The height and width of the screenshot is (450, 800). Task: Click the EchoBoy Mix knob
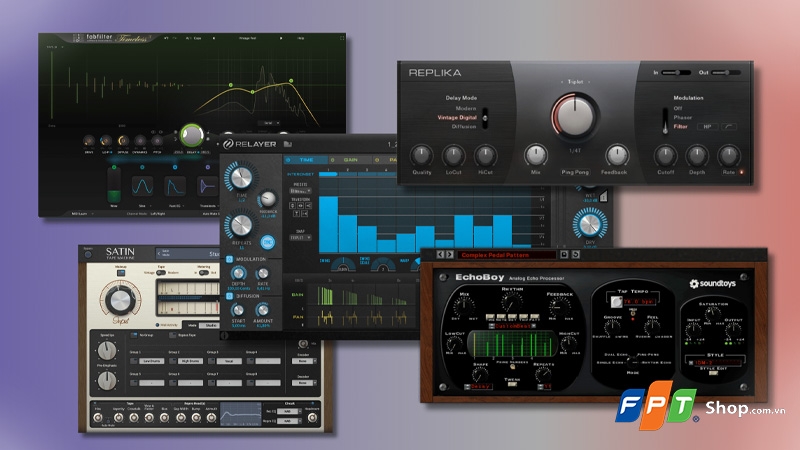pyautogui.click(x=464, y=306)
